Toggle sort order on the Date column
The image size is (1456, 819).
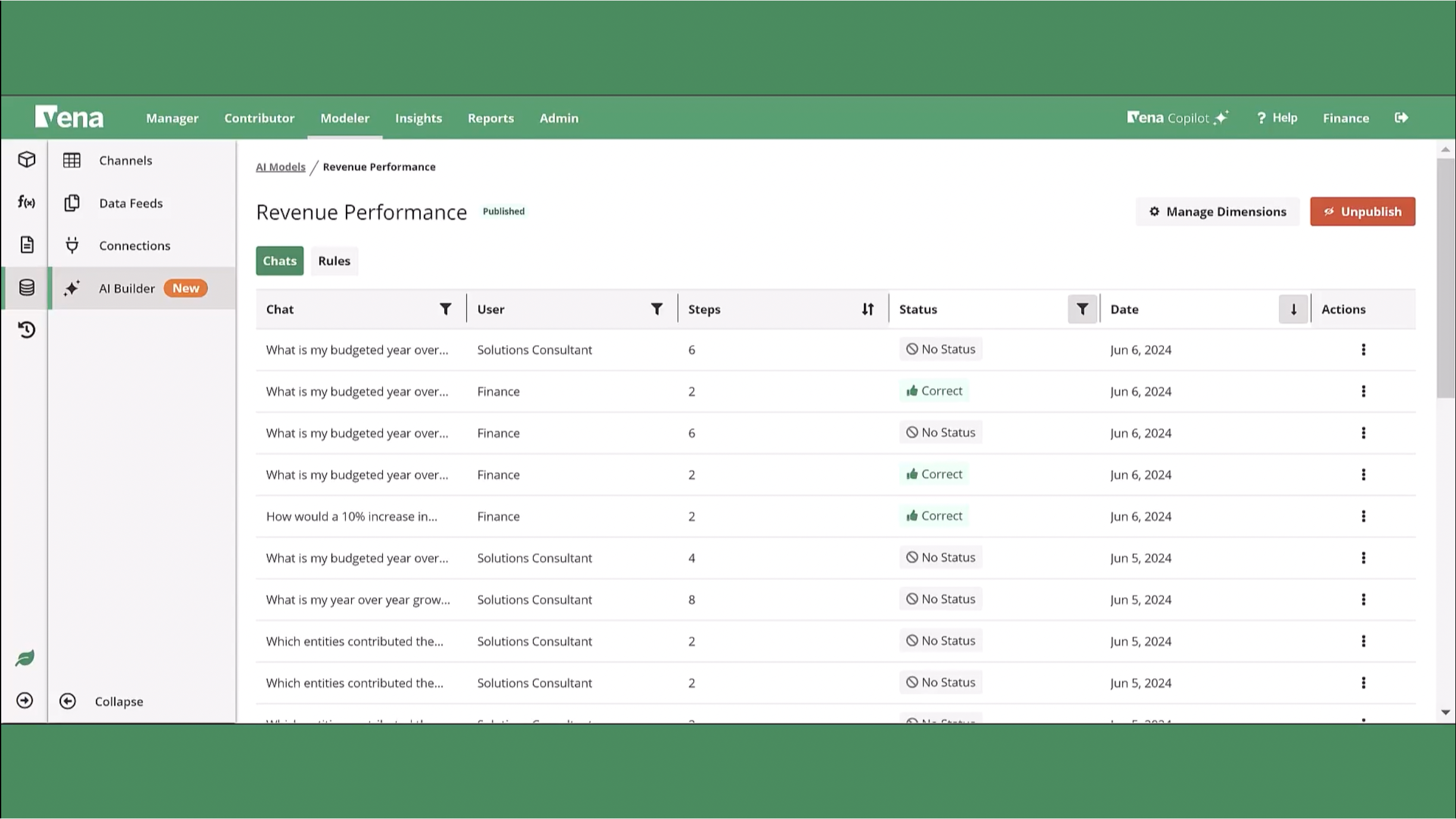point(1293,309)
